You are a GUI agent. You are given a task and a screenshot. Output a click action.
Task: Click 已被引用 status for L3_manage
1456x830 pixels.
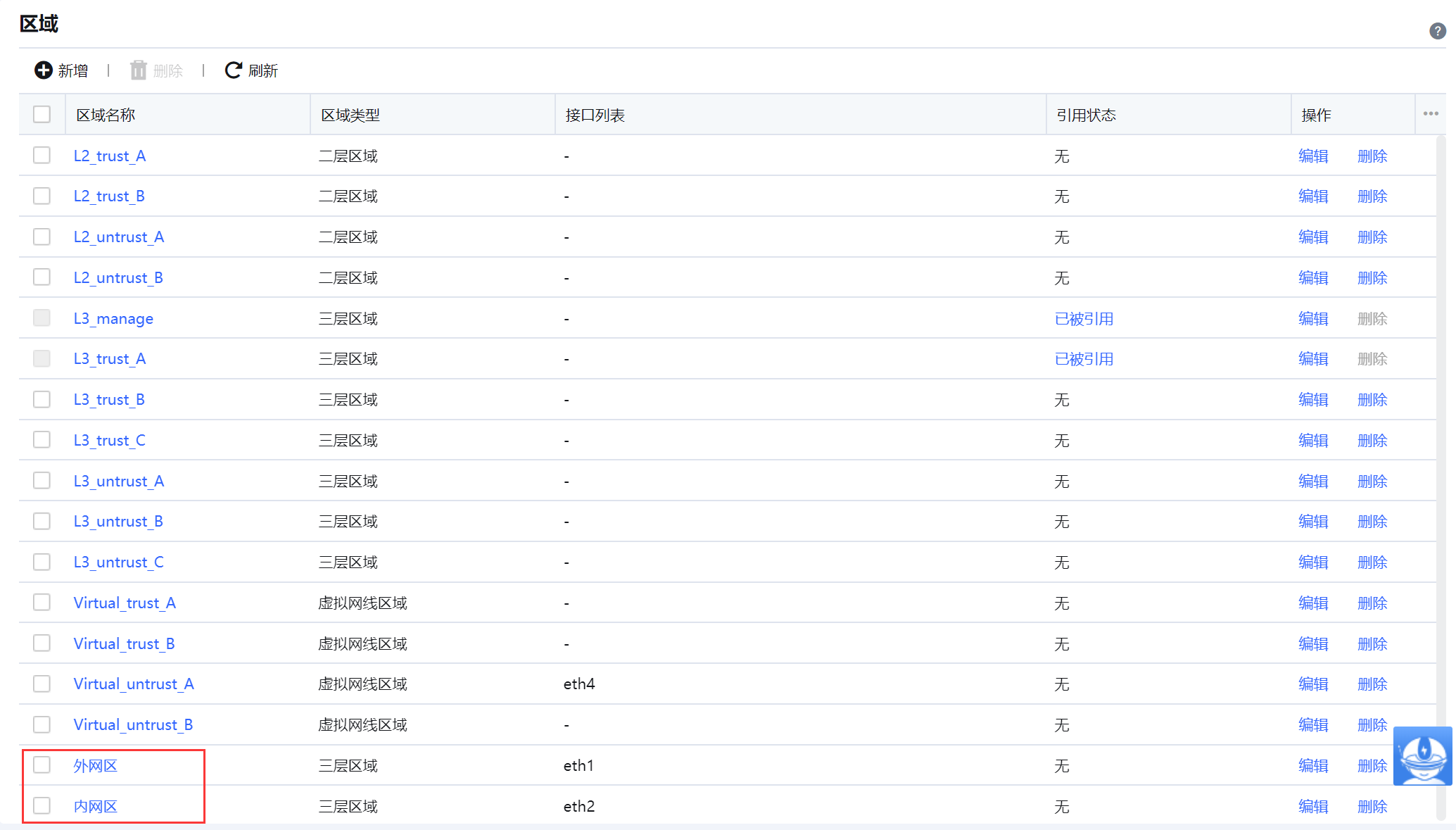[1084, 318]
